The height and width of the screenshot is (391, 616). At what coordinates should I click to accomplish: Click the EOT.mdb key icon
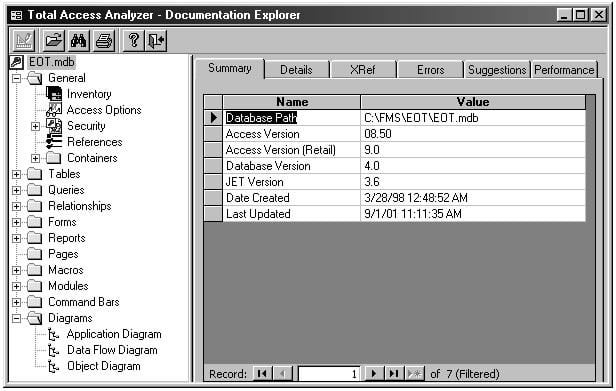pos(16,62)
